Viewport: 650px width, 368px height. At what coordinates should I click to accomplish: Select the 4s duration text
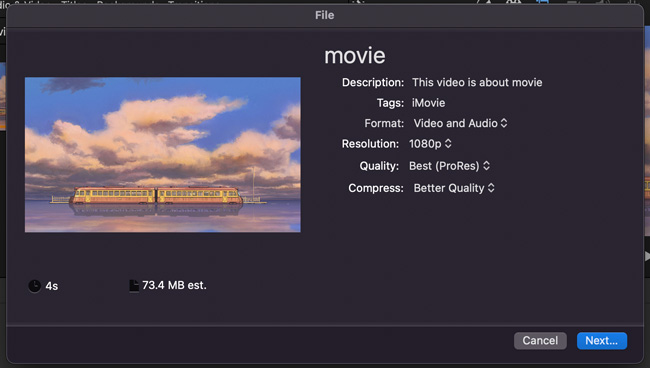[x=52, y=286]
